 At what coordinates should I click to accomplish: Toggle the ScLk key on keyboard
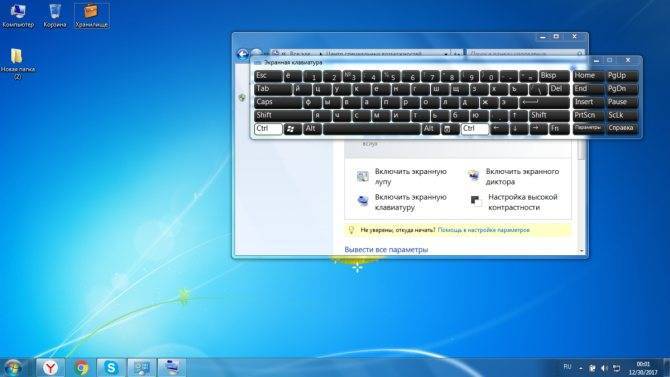pos(622,115)
